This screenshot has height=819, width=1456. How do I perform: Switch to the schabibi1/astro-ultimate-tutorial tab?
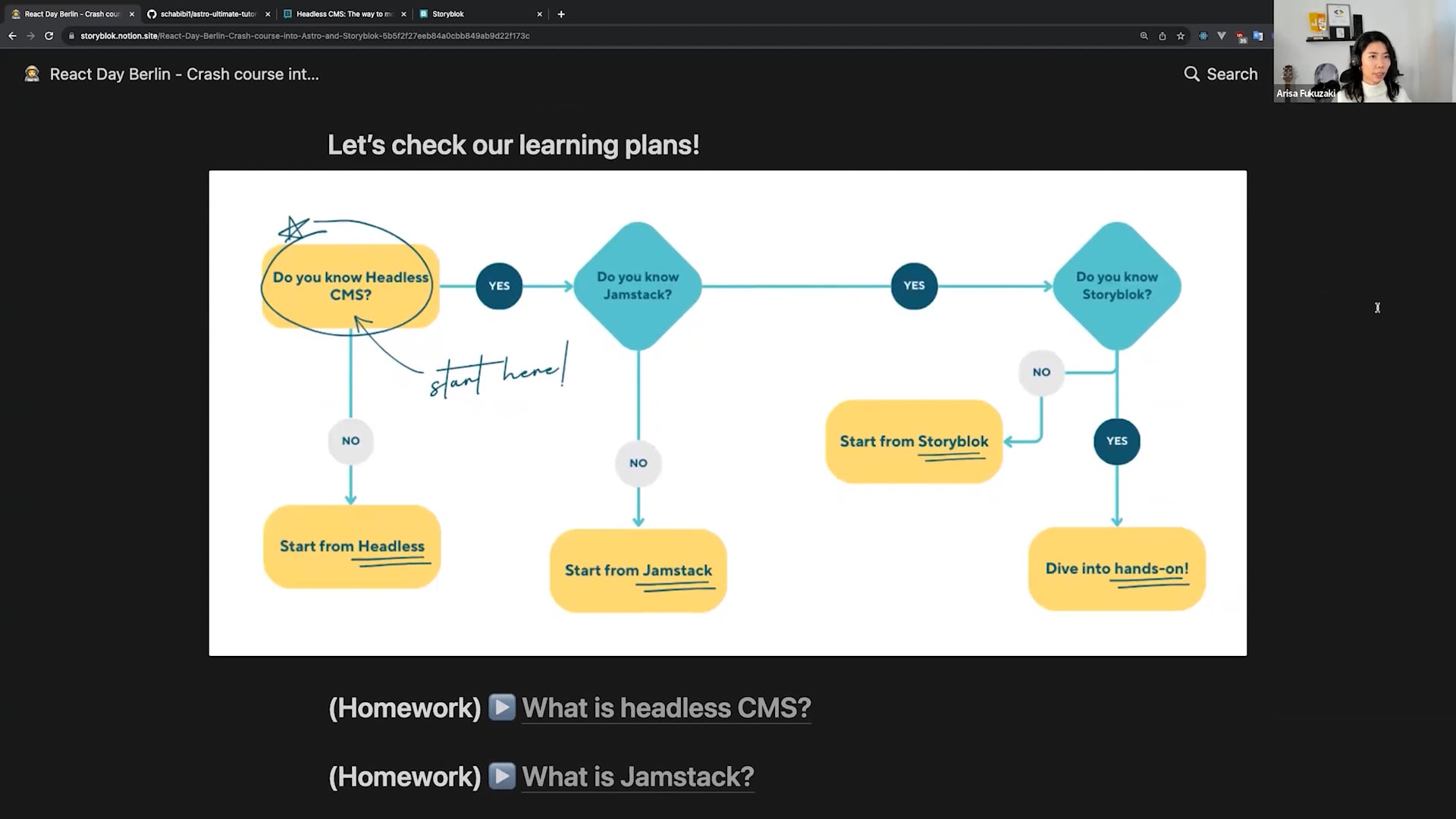click(209, 14)
